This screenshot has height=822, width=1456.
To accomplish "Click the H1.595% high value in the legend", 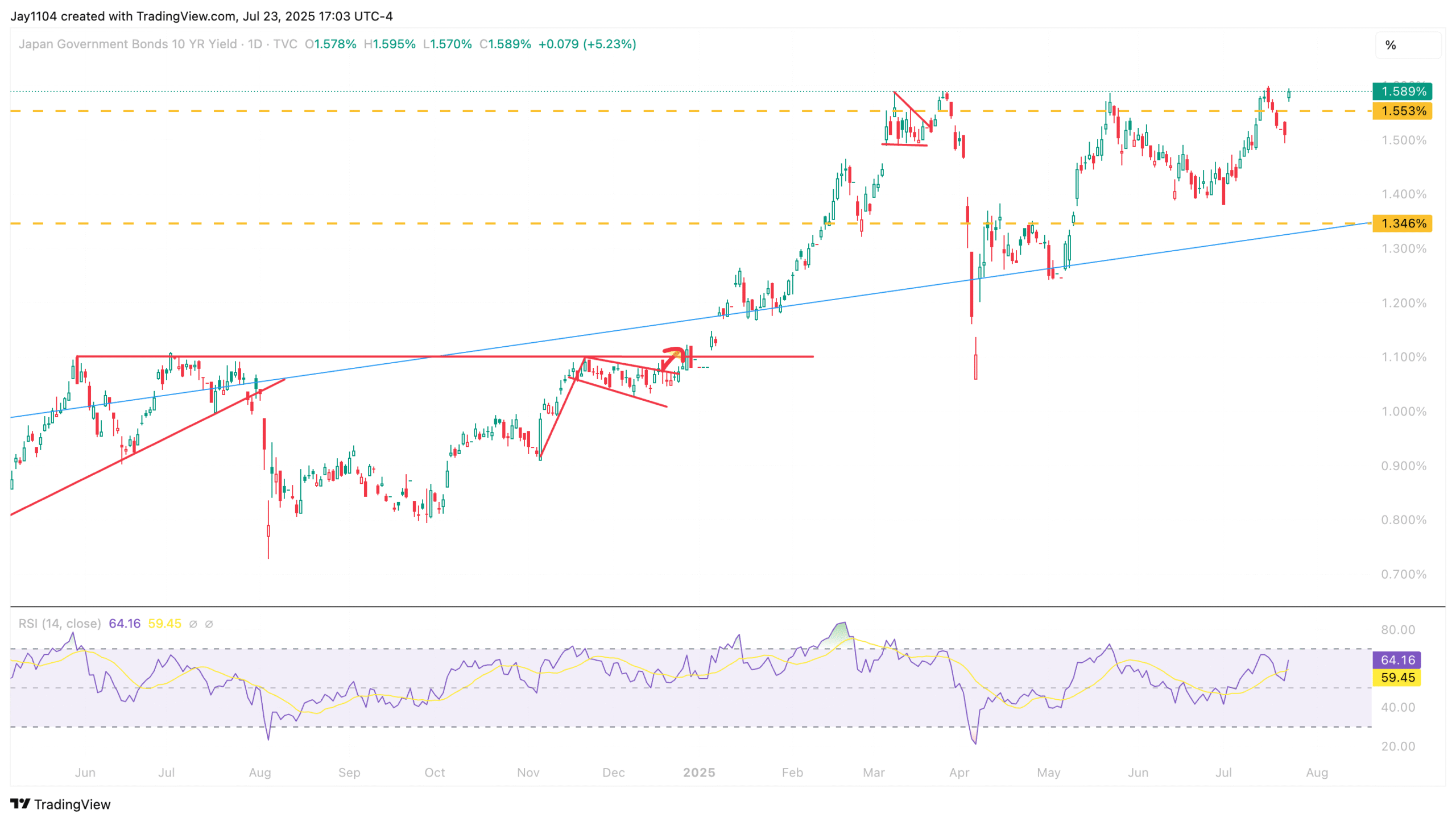I will (x=392, y=44).
